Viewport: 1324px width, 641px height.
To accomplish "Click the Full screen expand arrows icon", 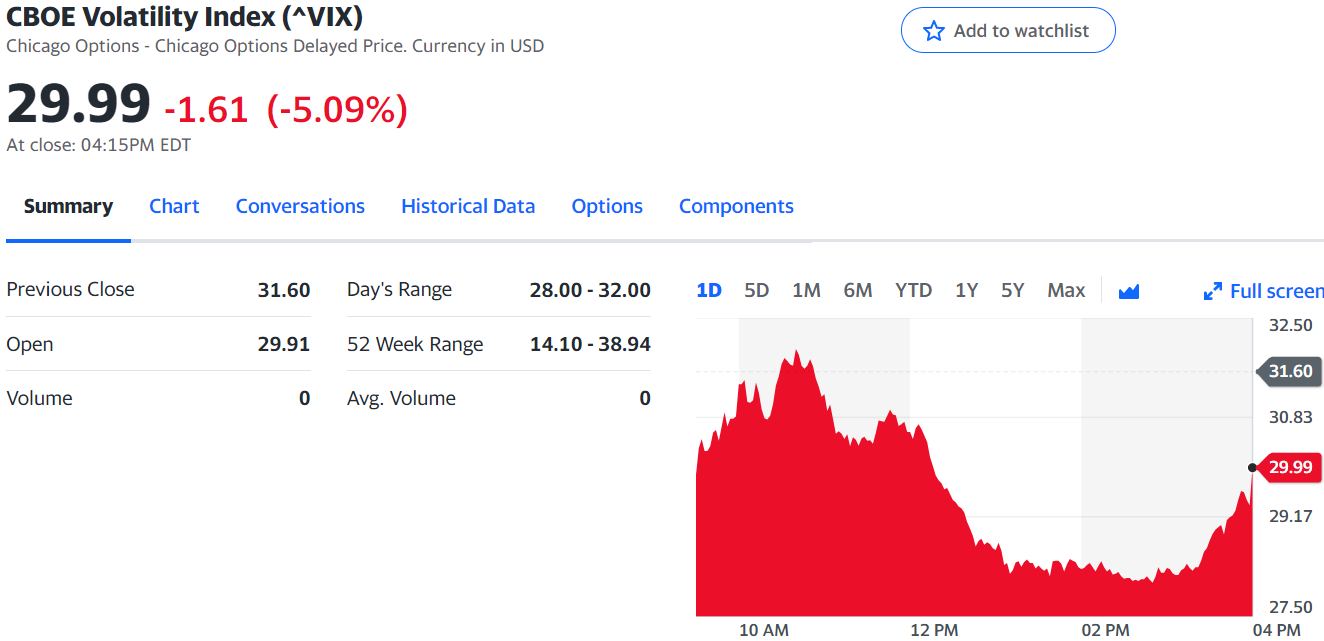I will click(x=1213, y=291).
